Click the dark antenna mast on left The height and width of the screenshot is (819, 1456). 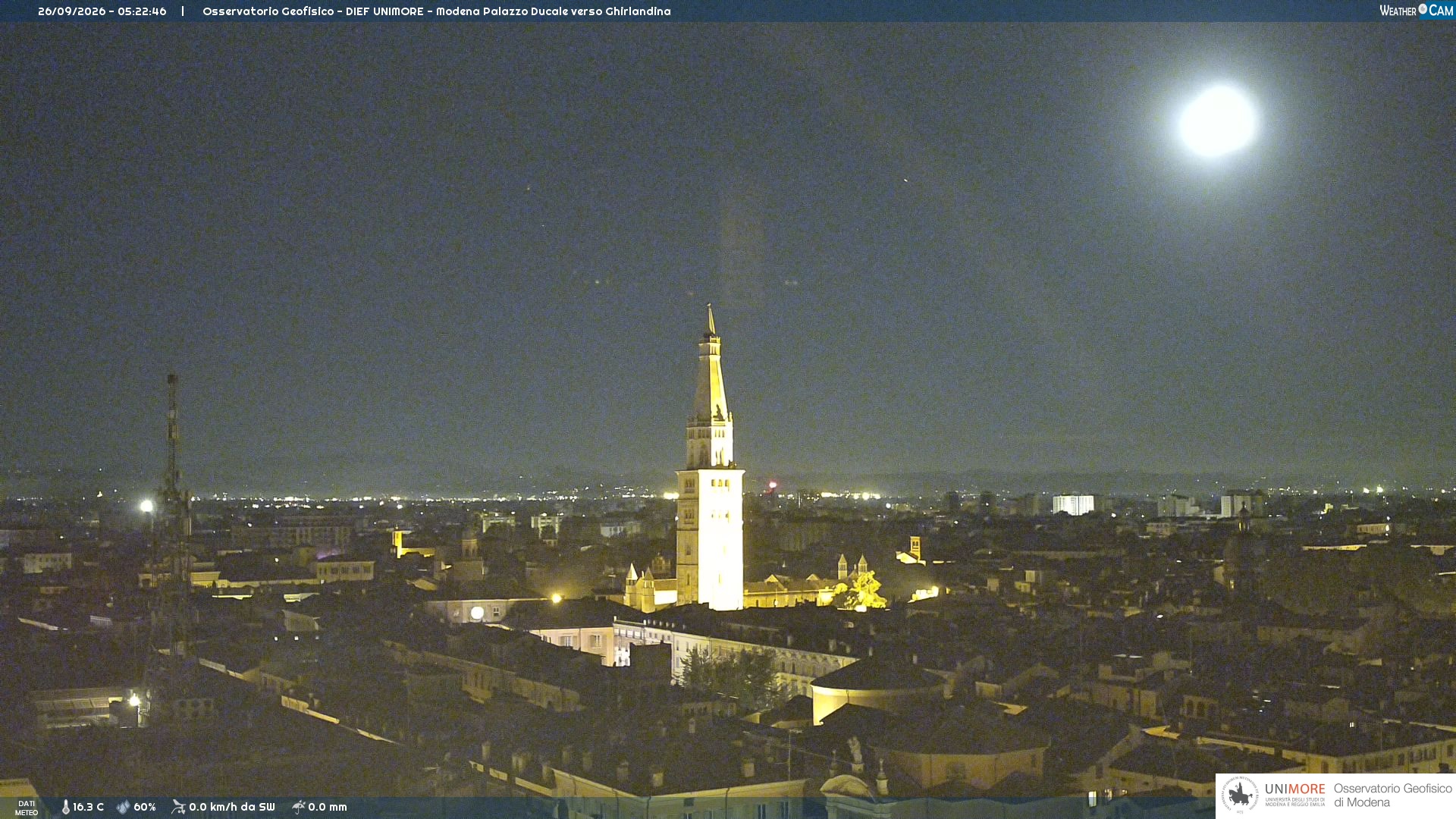[x=174, y=516]
